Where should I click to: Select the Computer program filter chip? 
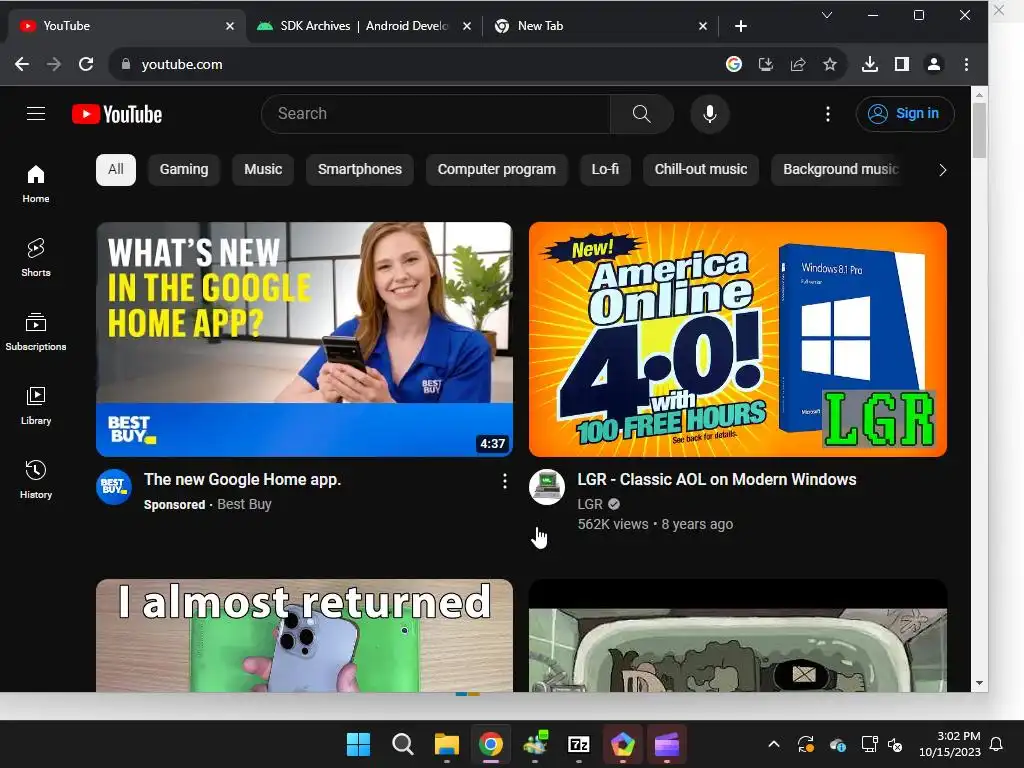click(496, 170)
